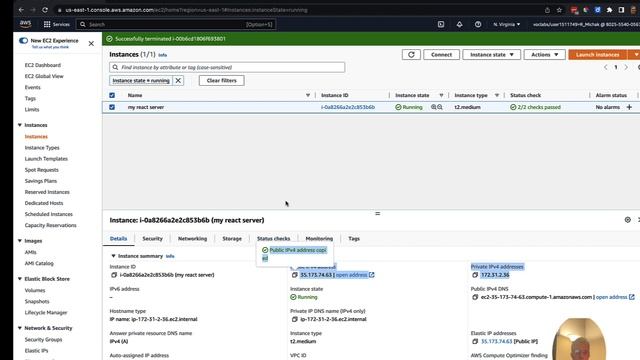Toggle the New EC2 Experience switch

[23, 40]
